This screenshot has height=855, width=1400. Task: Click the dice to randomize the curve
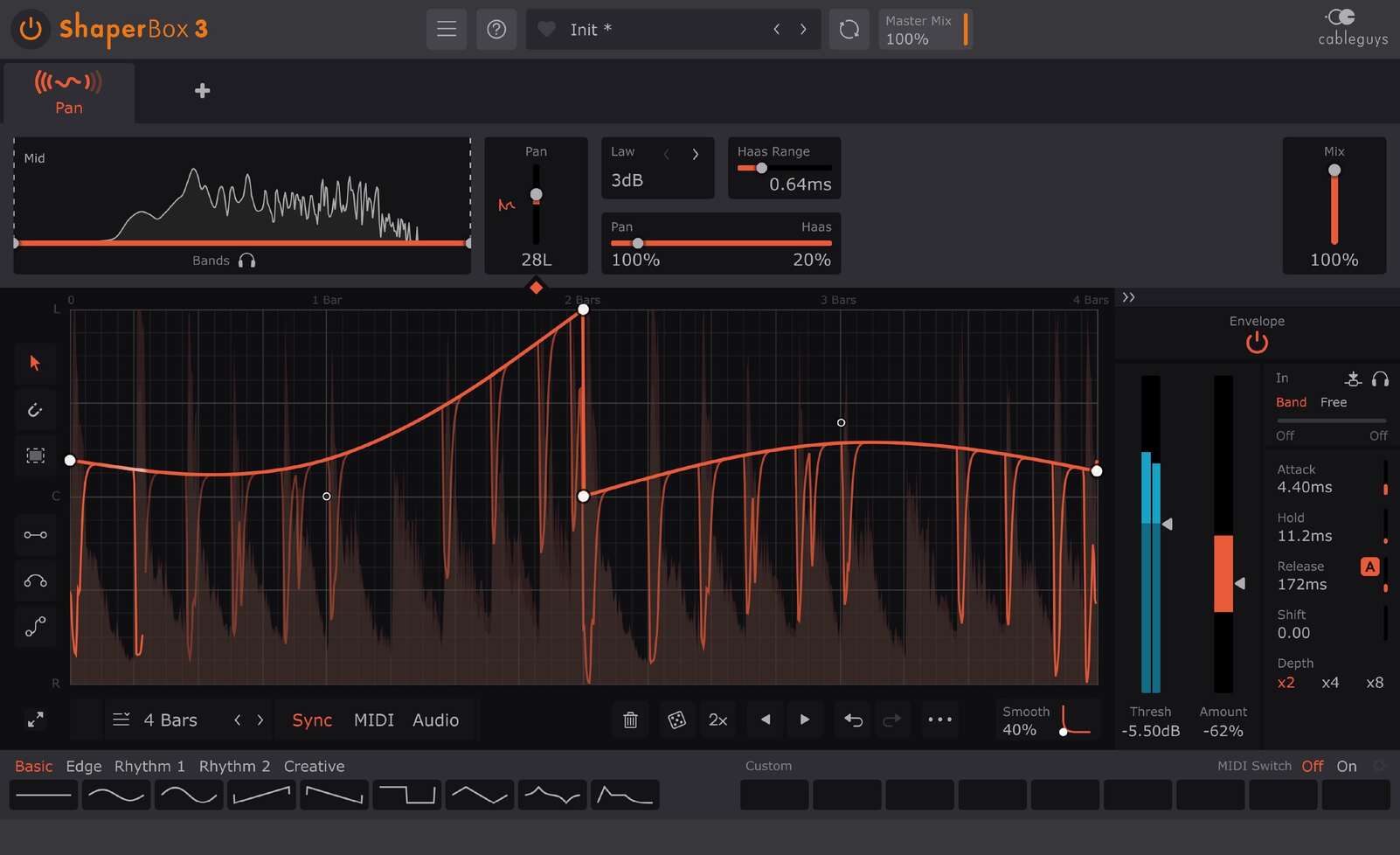tap(676, 719)
